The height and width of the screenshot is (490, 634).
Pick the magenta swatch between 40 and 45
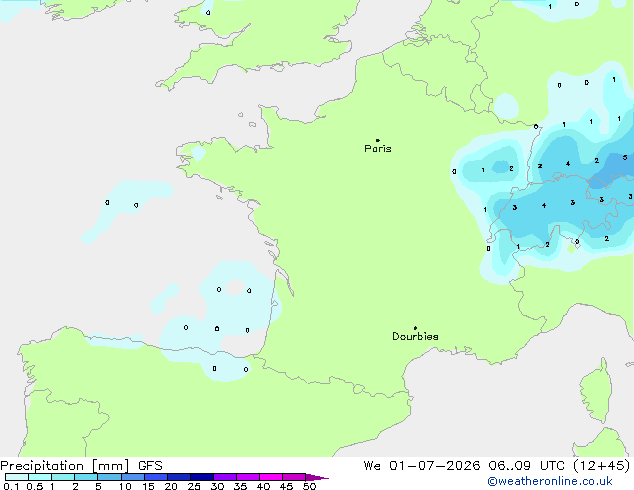271,477
